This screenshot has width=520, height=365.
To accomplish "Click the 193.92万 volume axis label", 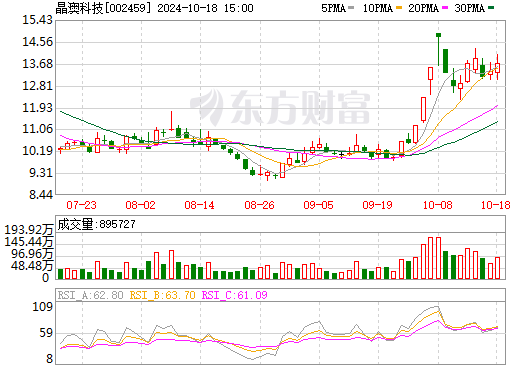I will click(x=29, y=230).
